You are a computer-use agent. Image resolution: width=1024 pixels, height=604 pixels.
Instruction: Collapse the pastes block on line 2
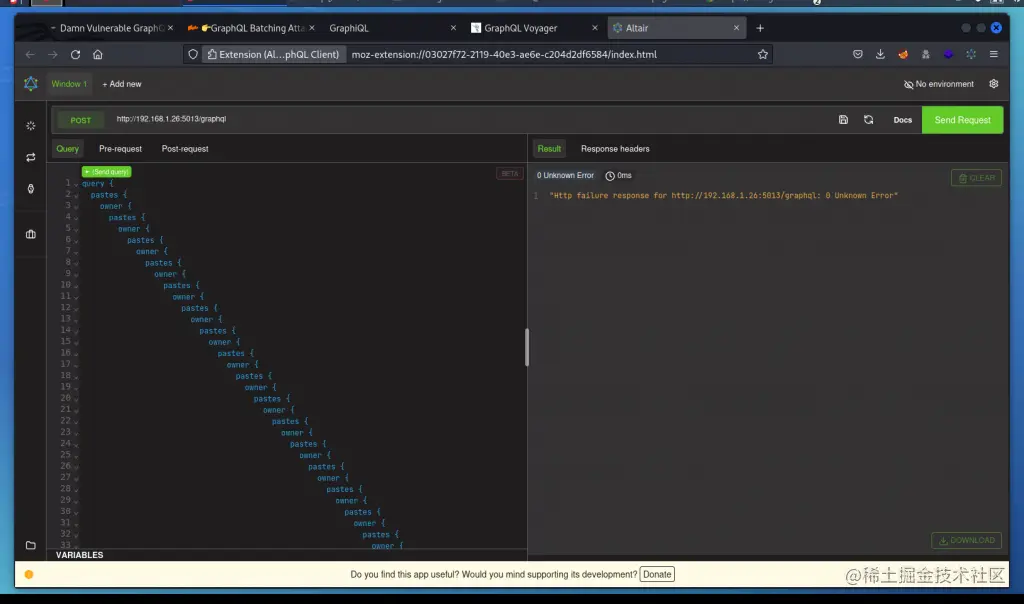pyautogui.click(x=76, y=195)
